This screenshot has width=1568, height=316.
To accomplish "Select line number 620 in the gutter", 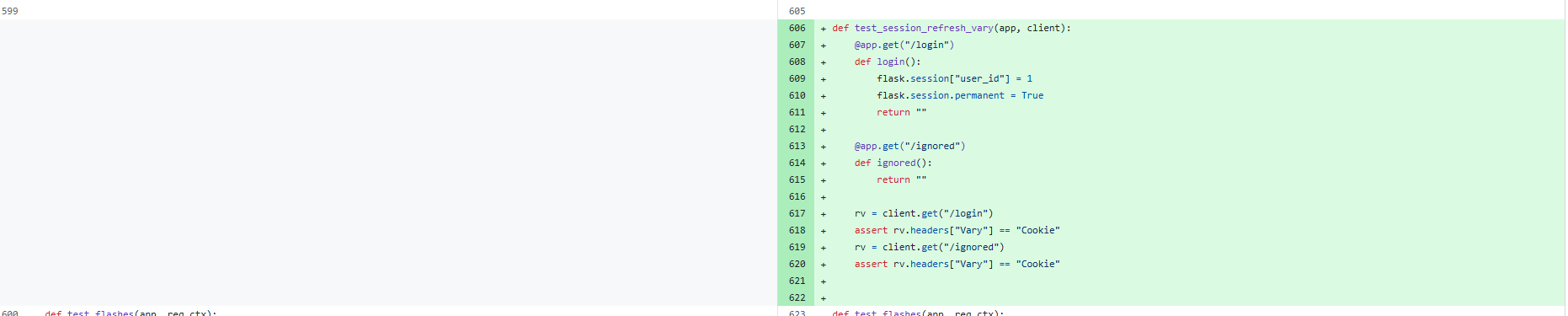I will coord(797,264).
